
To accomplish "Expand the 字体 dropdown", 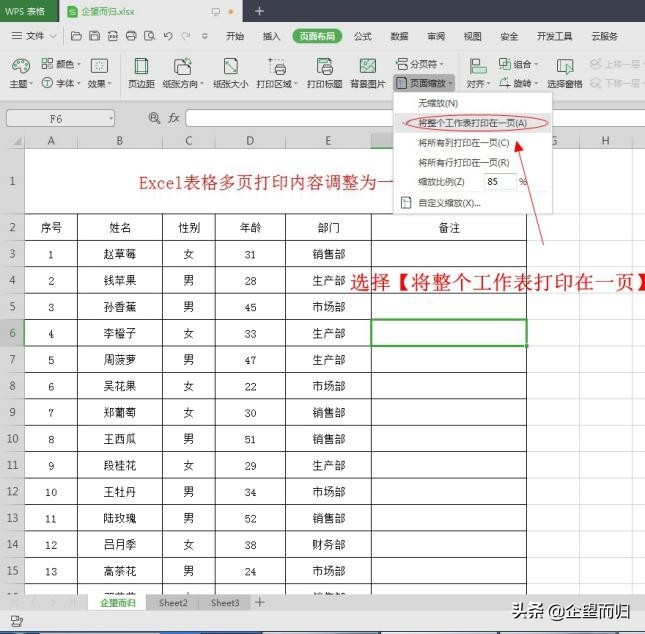I will pos(60,83).
